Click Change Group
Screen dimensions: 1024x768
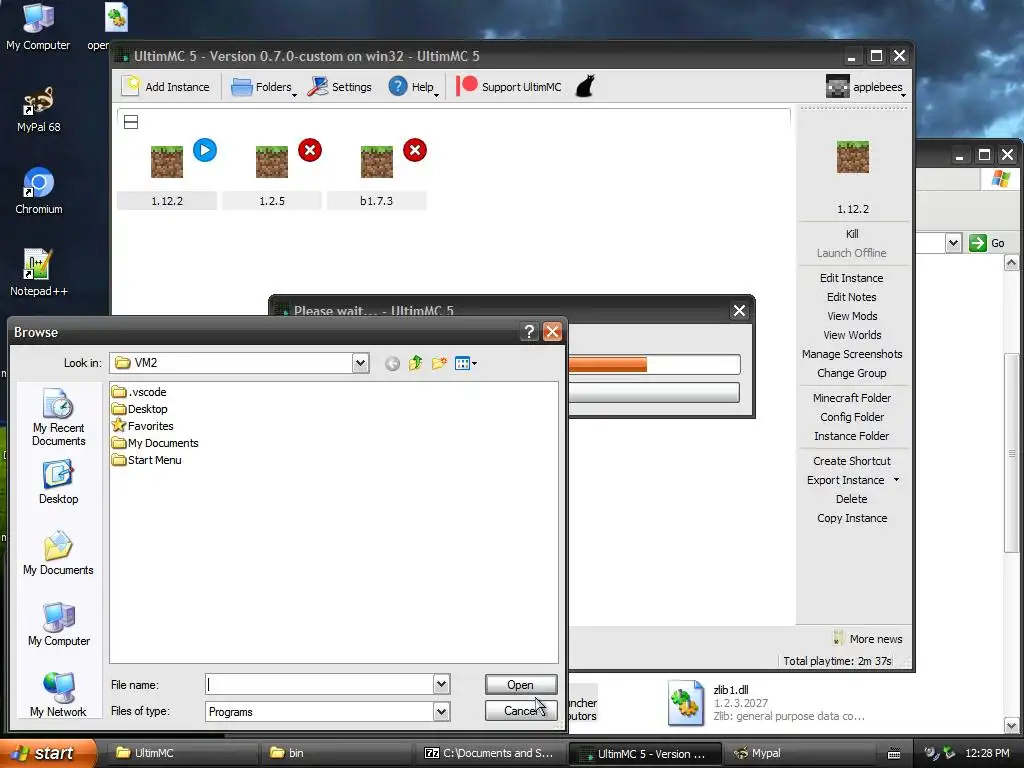click(x=852, y=373)
